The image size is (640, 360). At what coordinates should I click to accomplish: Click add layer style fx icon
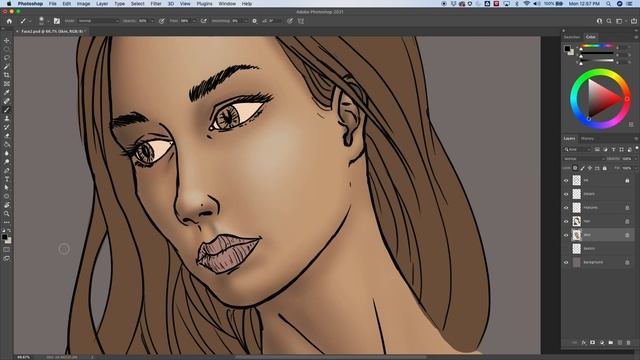pos(584,342)
